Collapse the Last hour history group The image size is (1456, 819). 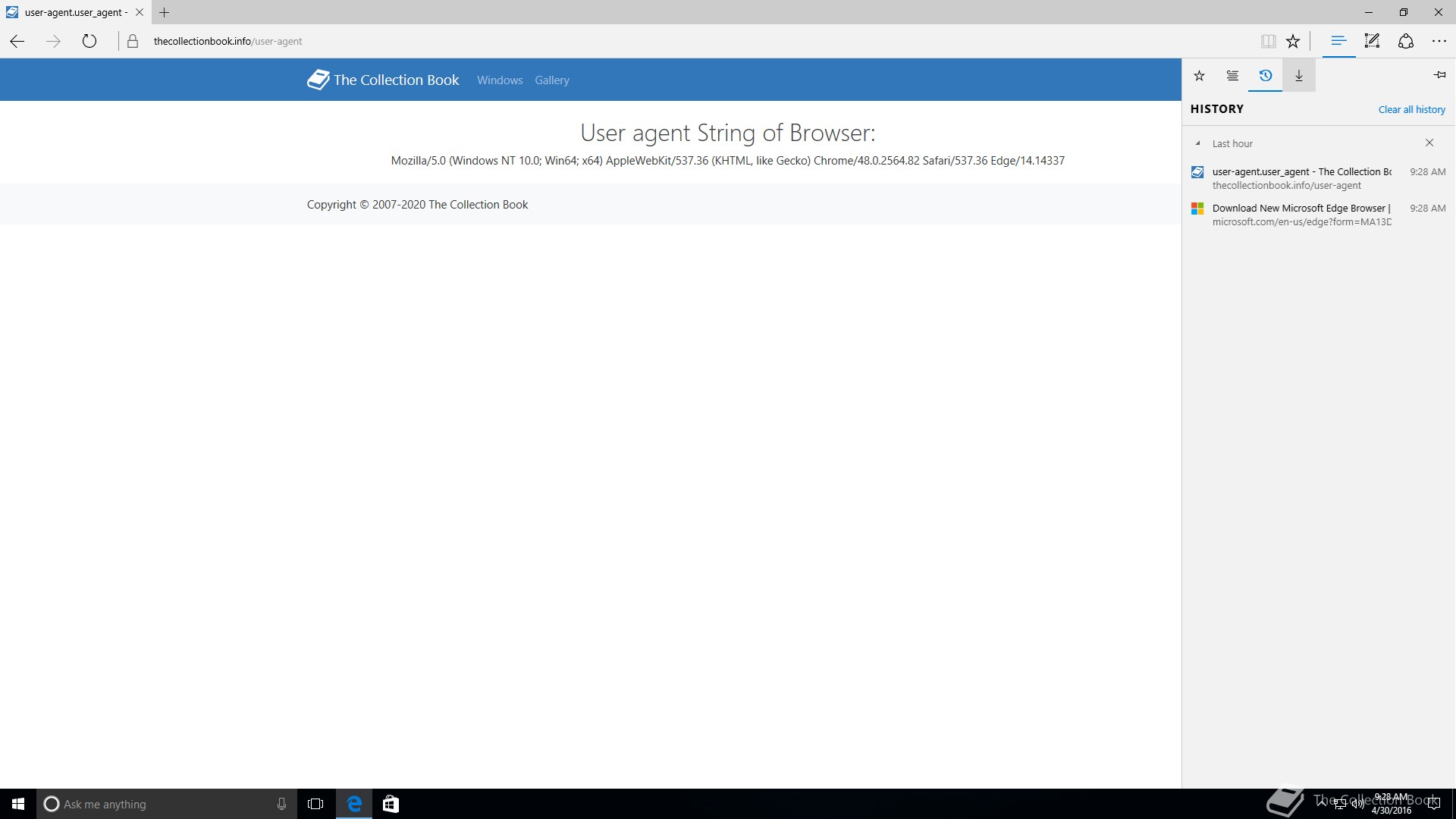click(x=1198, y=143)
